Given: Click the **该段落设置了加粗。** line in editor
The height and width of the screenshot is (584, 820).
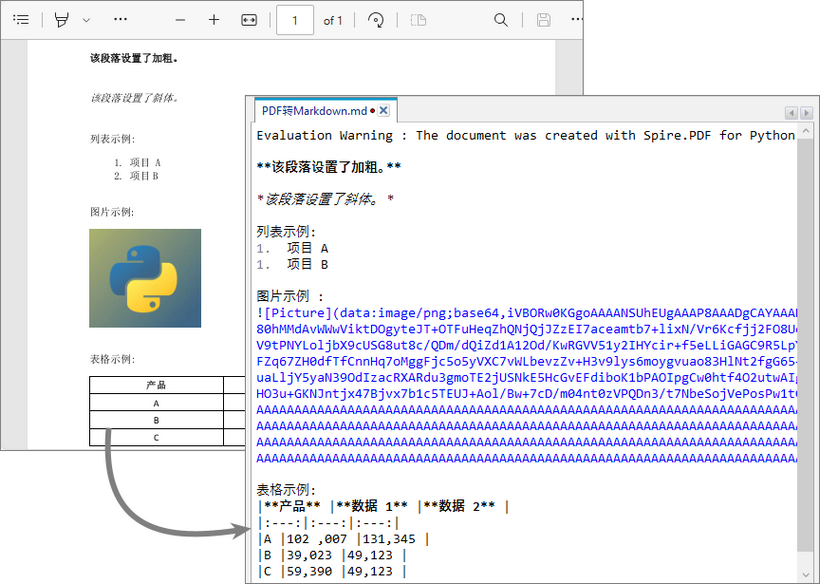Looking at the screenshot, I should point(328,167).
